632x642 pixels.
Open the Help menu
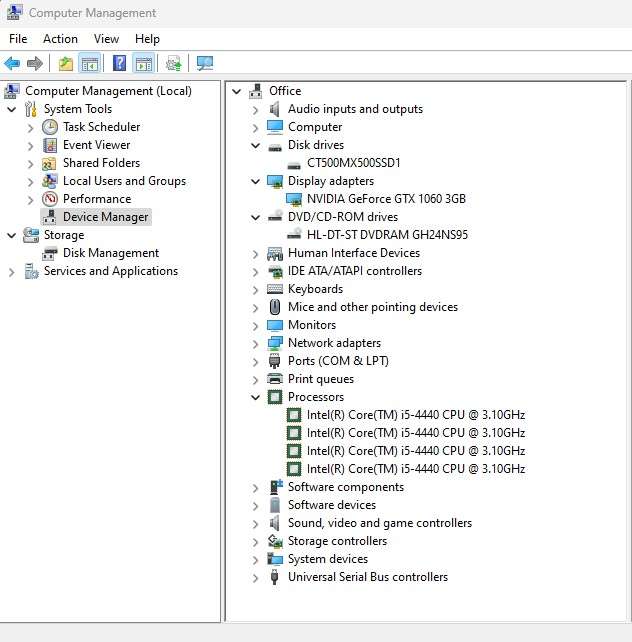coord(147,39)
